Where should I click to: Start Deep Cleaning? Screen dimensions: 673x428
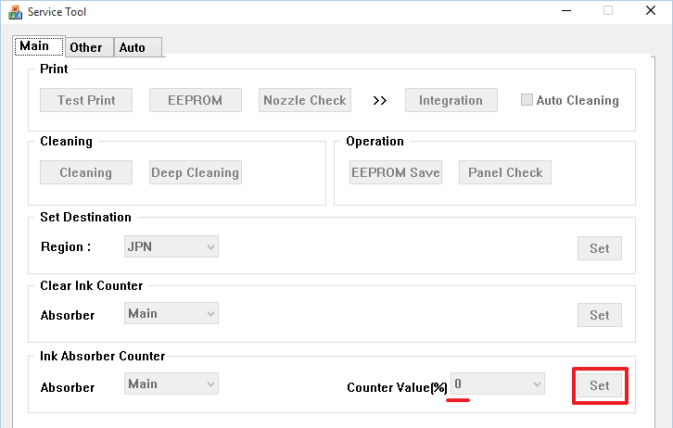(195, 172)
